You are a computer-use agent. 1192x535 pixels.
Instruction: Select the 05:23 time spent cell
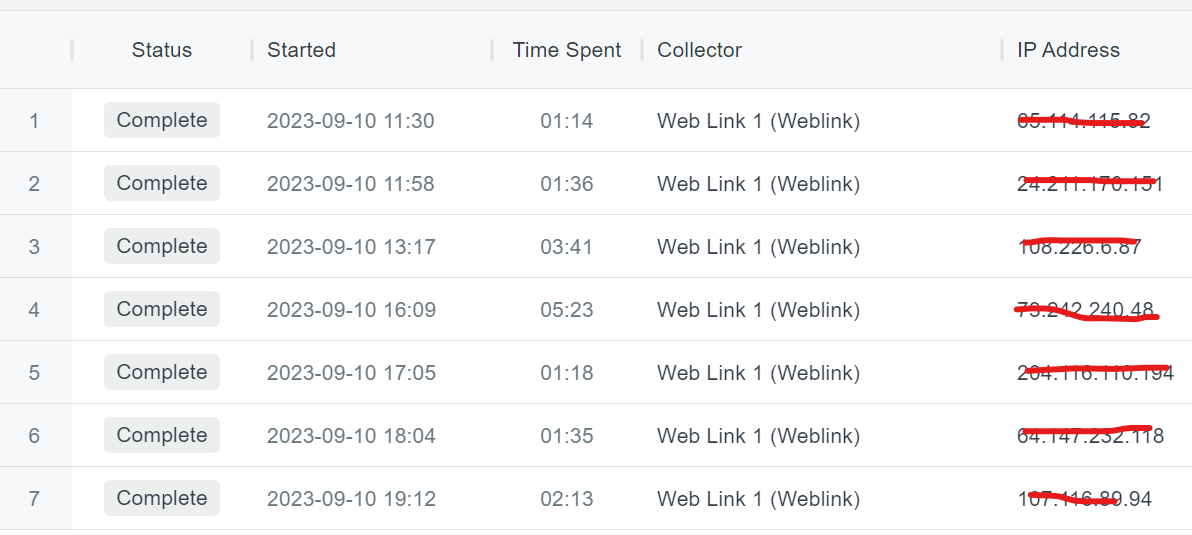566,310
